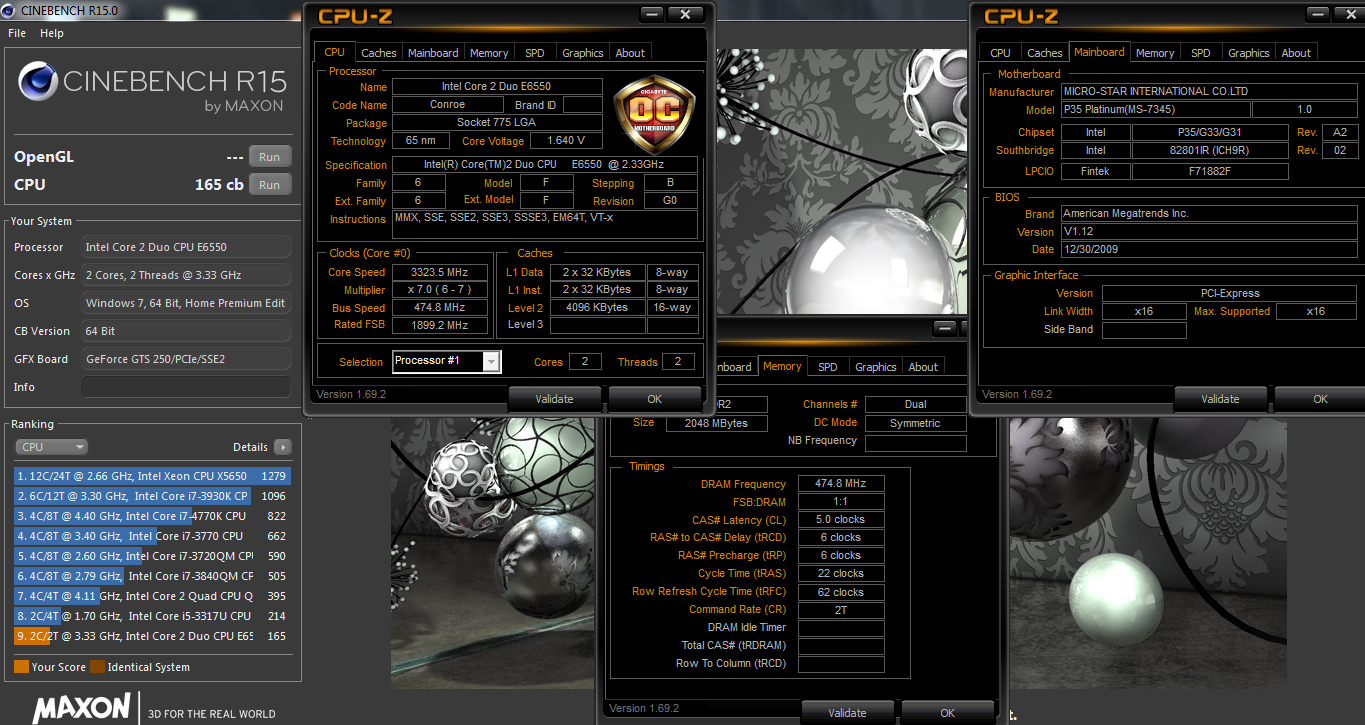Image resolution: width=1365 pixels, height=725 pixels.
Task: Switch to Graphics tab in left CPU-Z window
Action: [x=583, y=53]
